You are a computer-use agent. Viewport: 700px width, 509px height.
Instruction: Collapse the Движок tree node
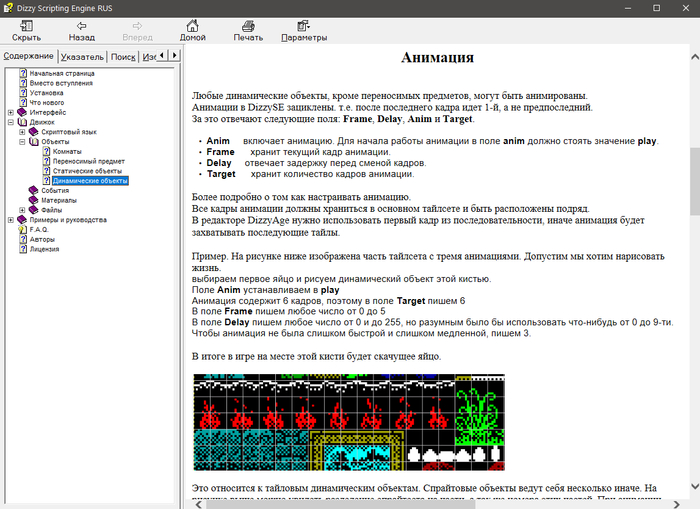11,122
